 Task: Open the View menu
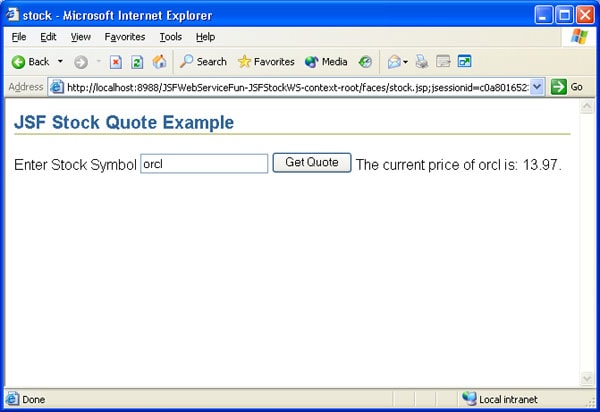pos(81,37)
